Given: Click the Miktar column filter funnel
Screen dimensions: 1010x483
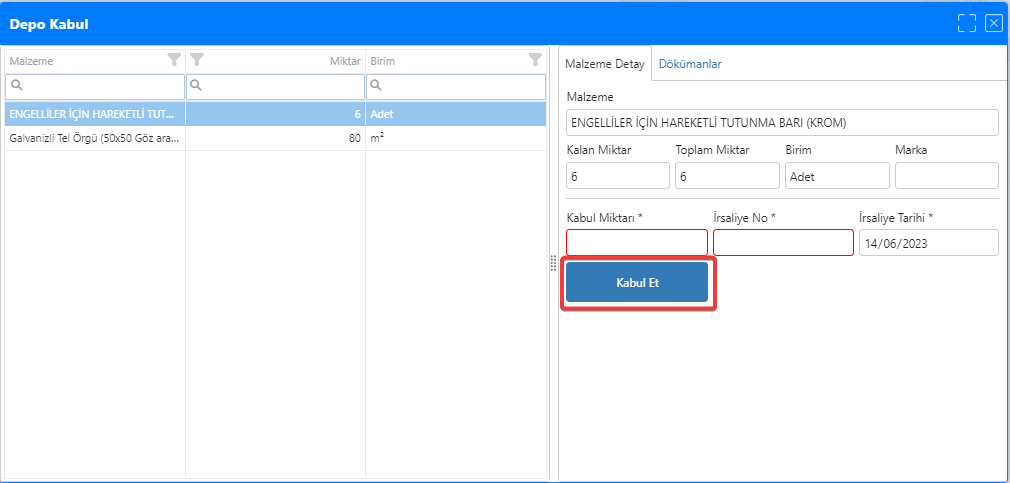Looking at the screenshot, I should tap(197, 60).
